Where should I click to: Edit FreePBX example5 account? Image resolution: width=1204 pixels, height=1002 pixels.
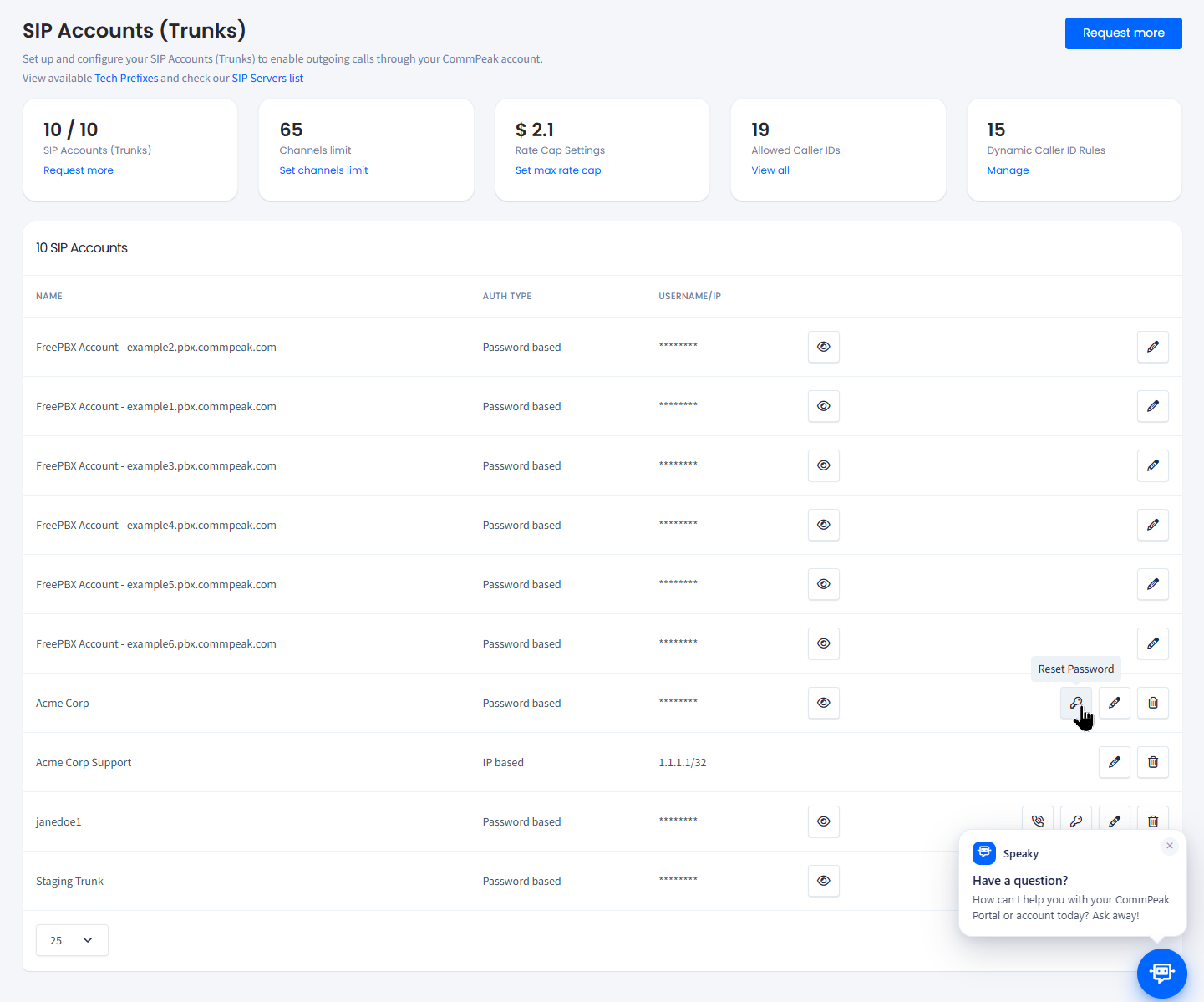[x=1152, y=584]
